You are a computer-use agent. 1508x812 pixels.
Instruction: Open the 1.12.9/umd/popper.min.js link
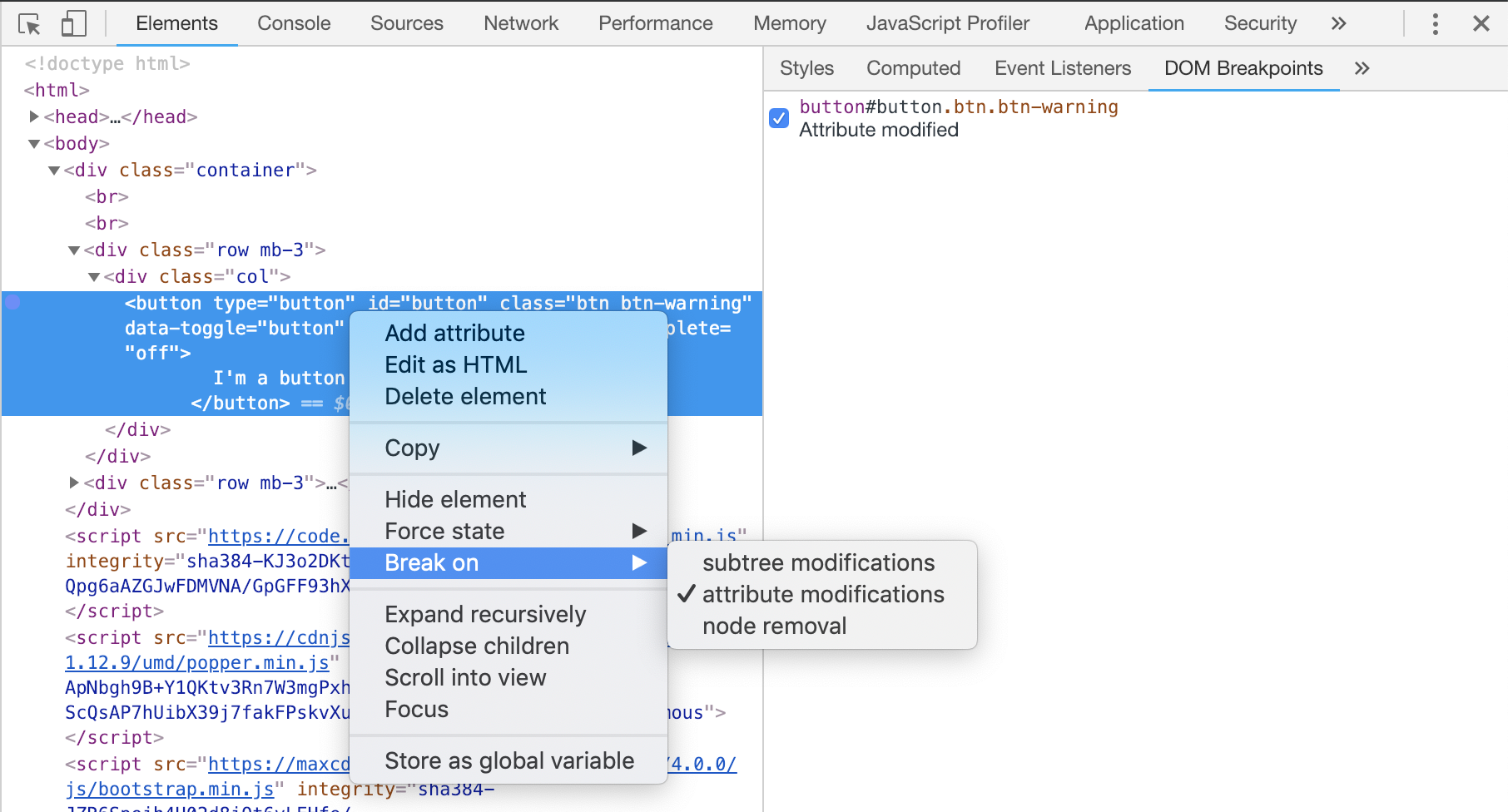[197, 663]
